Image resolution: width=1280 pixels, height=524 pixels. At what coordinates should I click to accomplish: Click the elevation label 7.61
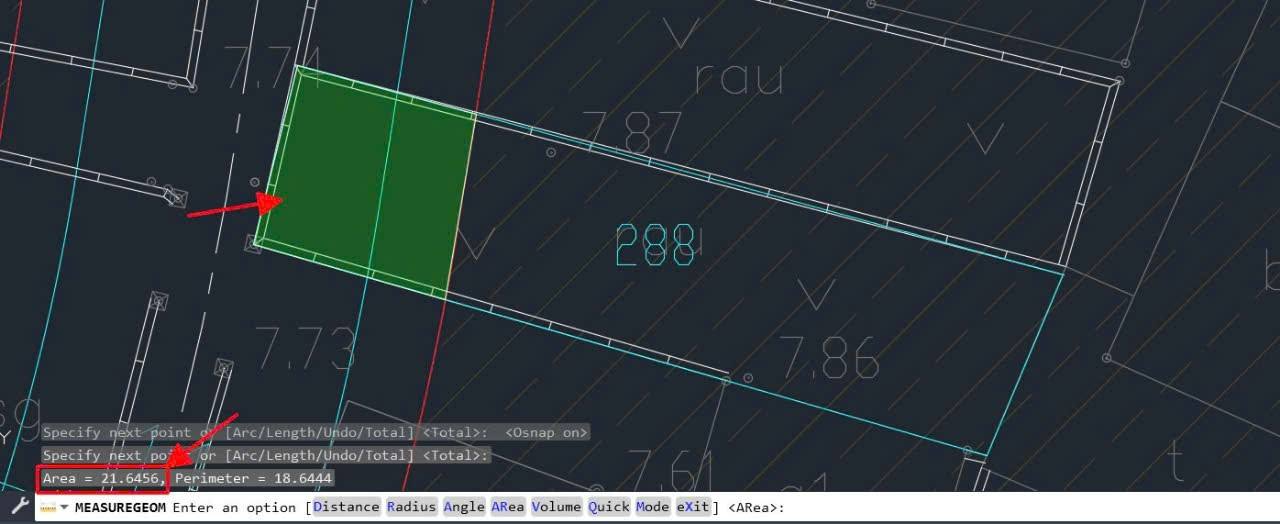[x=670, y=471]
